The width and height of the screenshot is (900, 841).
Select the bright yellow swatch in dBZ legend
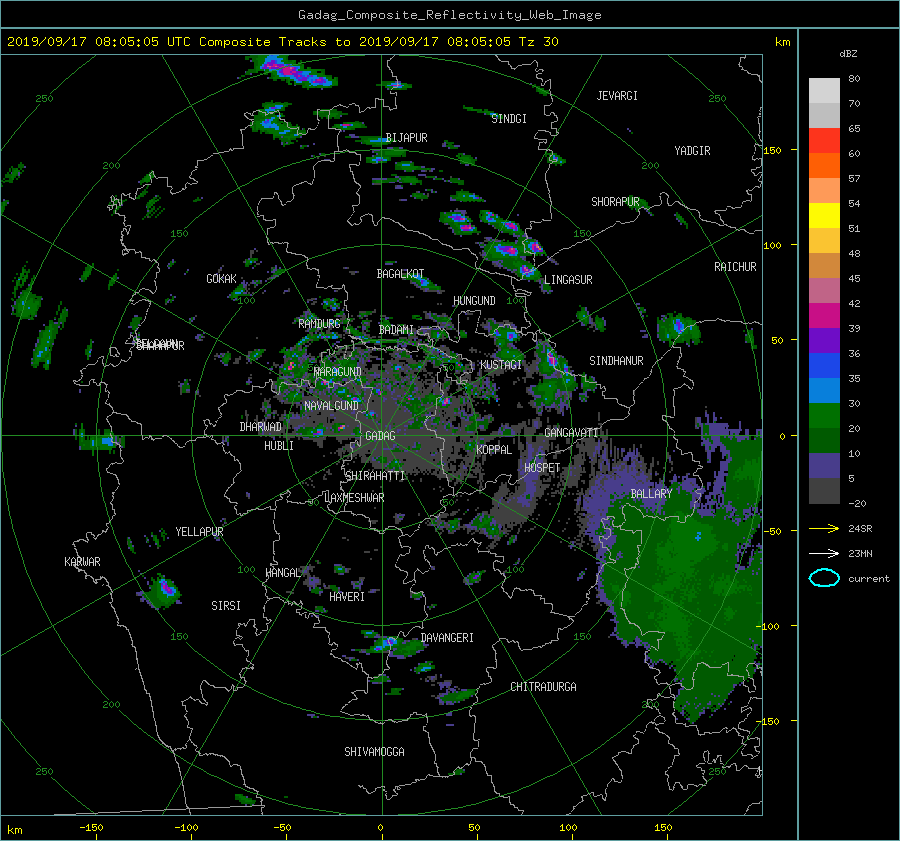pos(824,215)
